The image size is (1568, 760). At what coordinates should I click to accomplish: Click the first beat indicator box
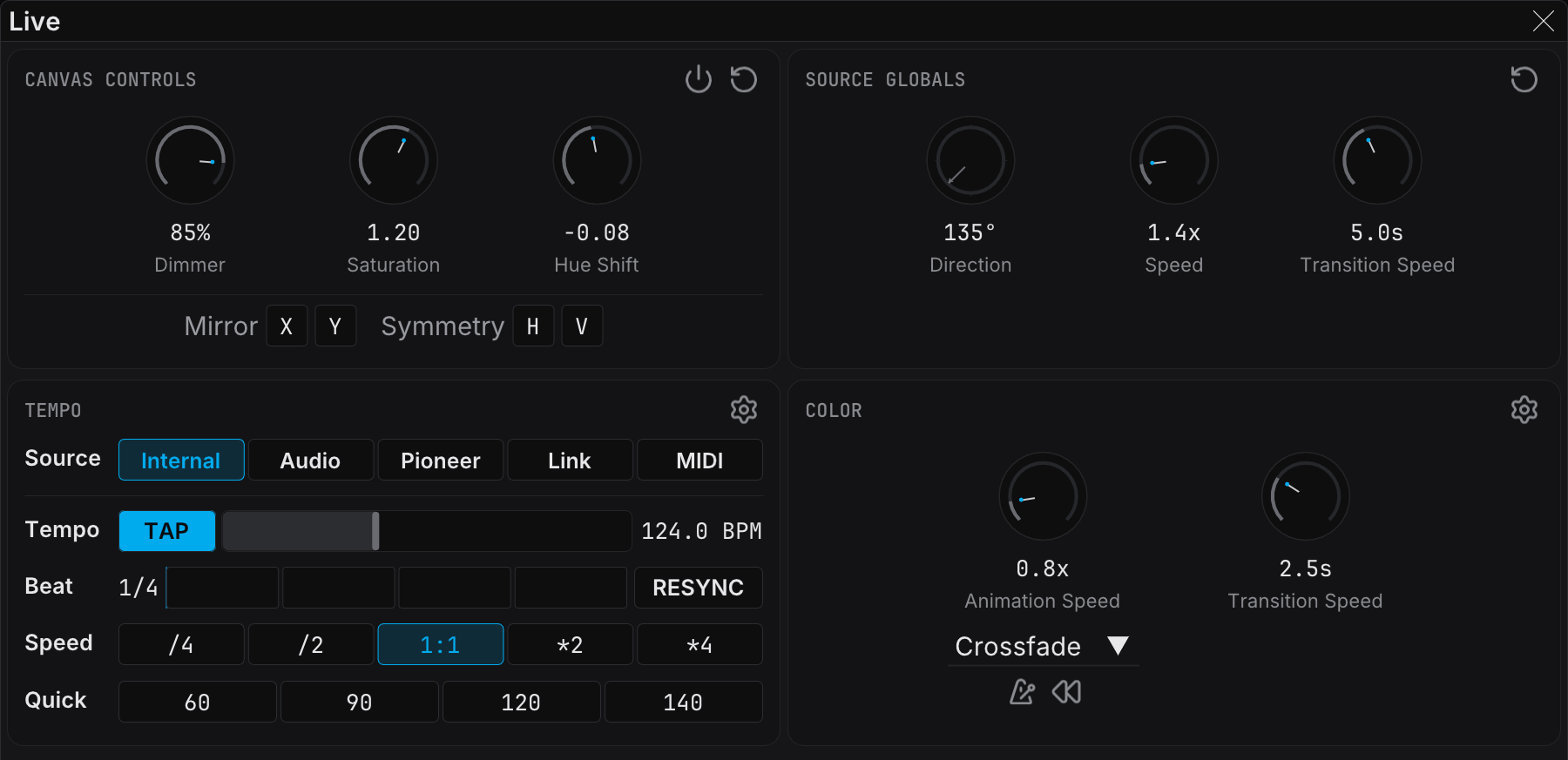223,588
